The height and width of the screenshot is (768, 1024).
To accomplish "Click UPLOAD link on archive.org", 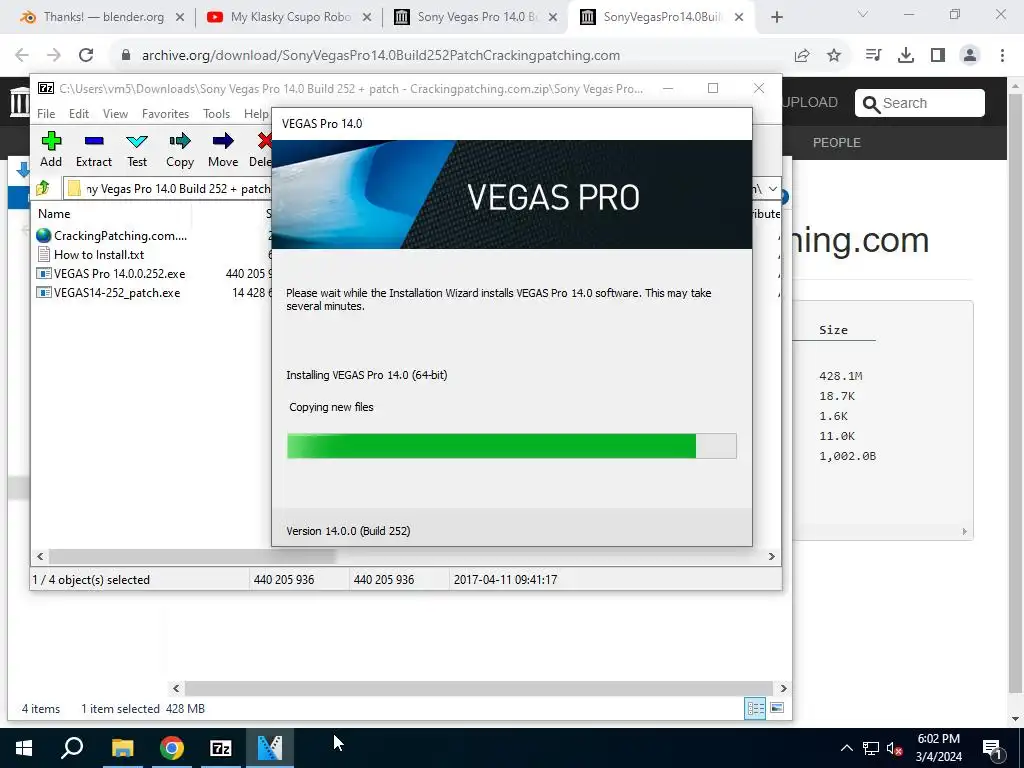I will tap(810, 103).
